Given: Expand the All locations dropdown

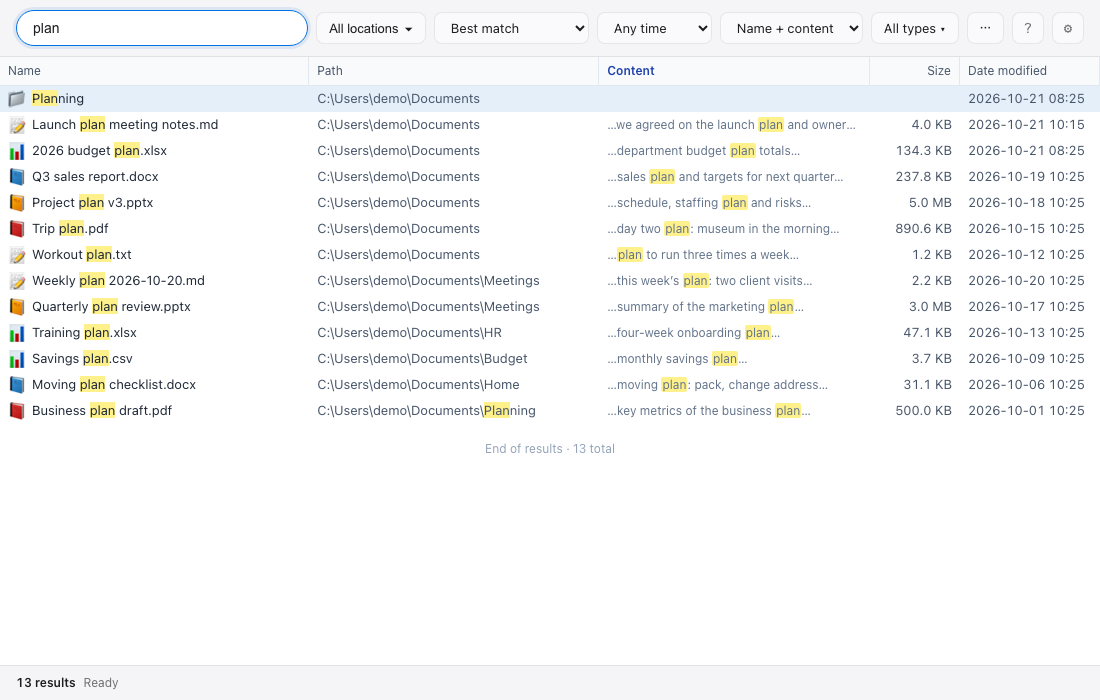Looking at the screenshot, I should click(x=370, y=29).
